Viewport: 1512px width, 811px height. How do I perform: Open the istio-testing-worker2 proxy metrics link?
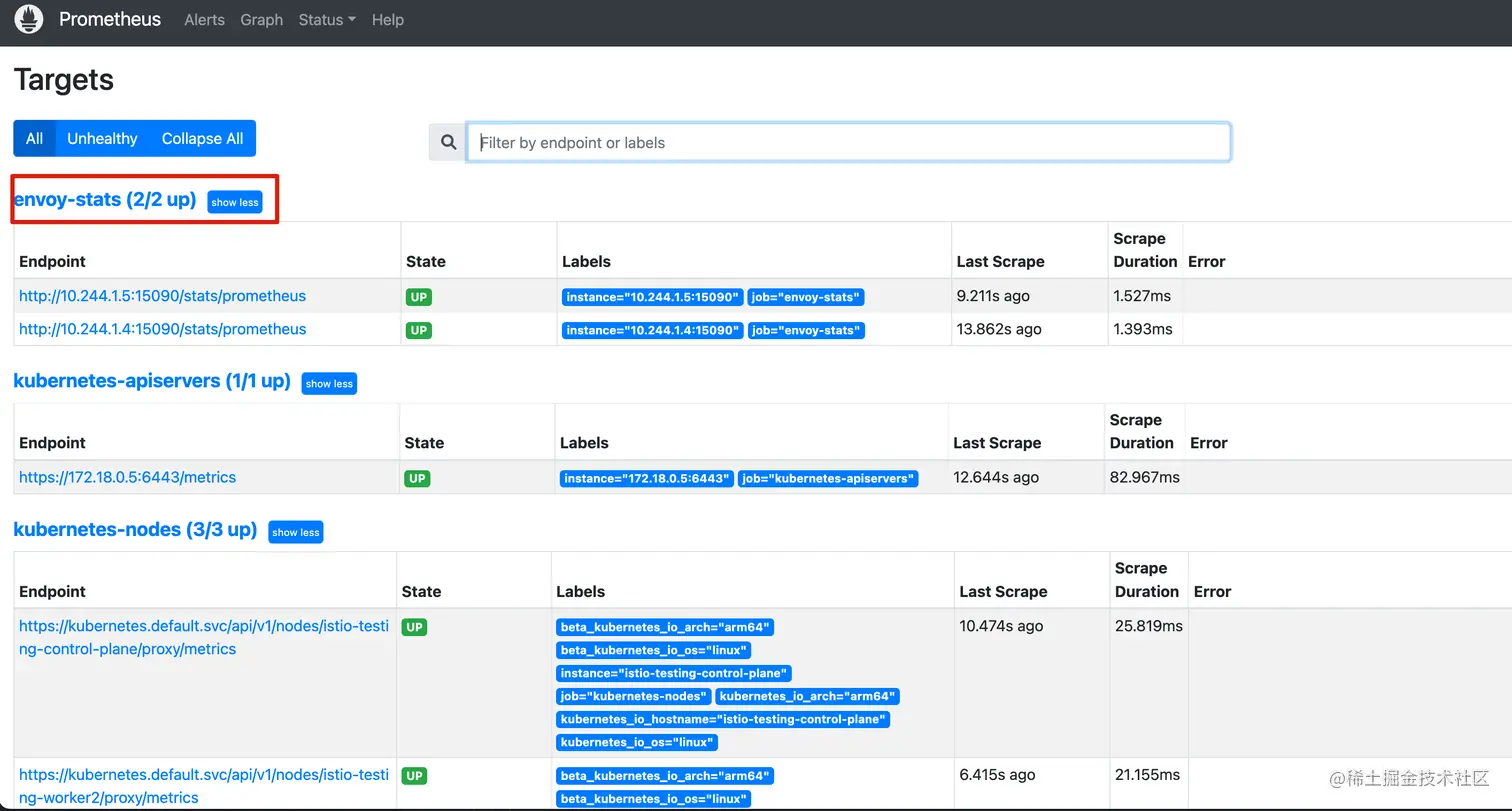pos(204,786)
